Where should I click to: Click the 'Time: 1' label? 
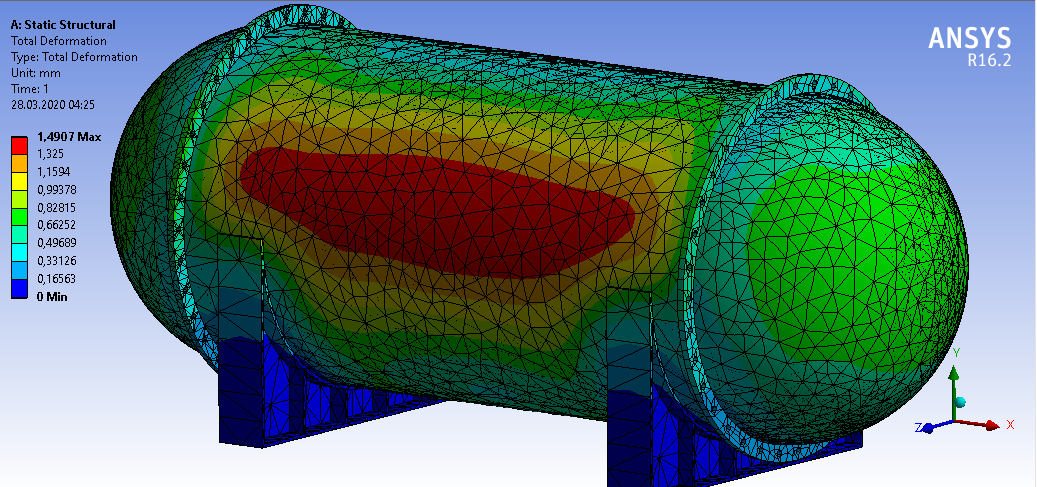pyautogui.click(x=30, y=89)
